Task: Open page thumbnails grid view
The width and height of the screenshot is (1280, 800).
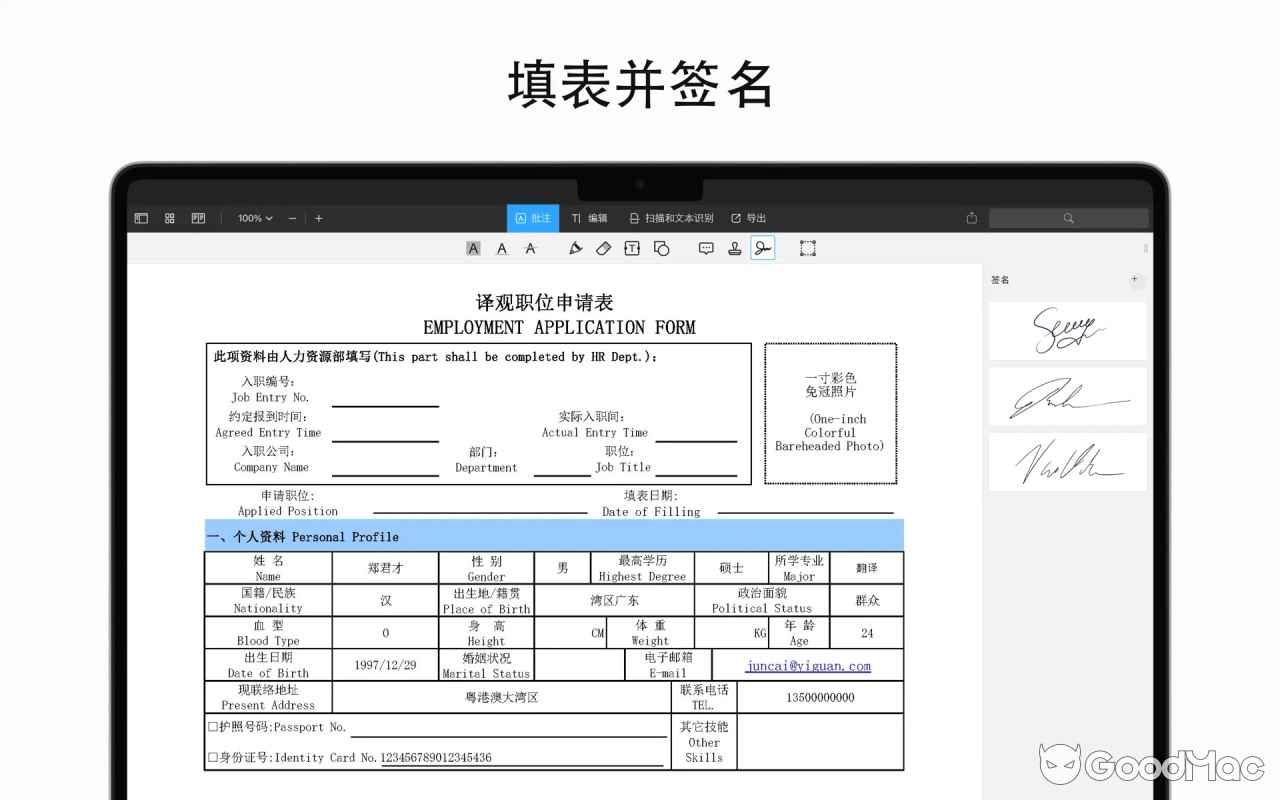Action: 169,218
